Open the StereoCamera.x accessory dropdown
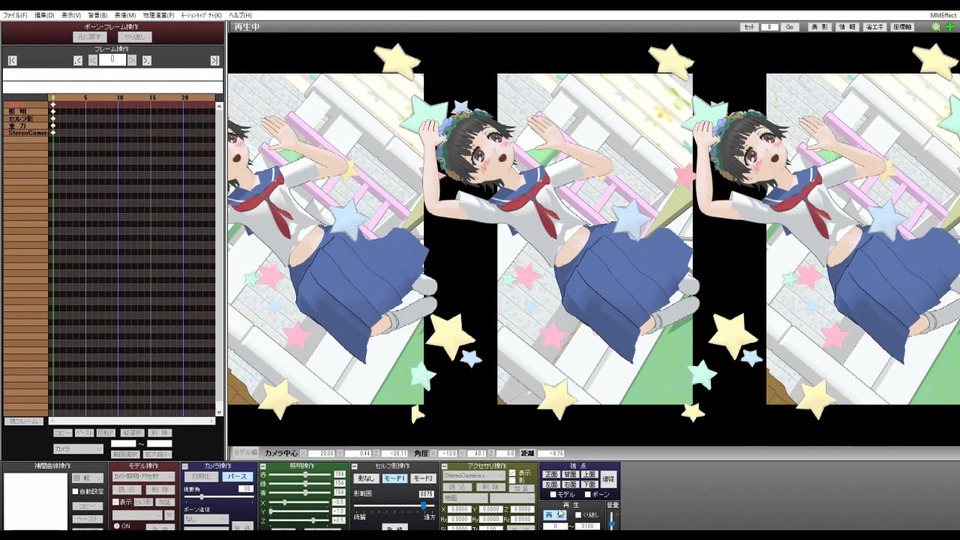The image size is (960, 540). coord(474,476)
